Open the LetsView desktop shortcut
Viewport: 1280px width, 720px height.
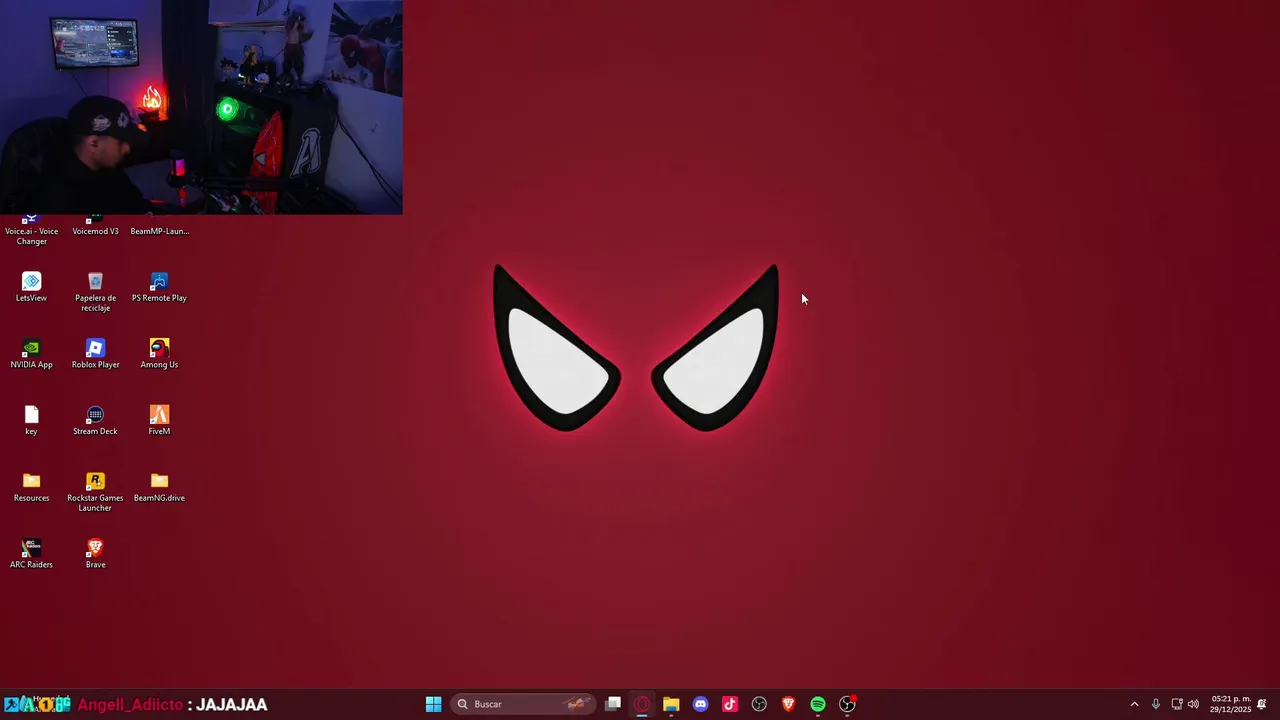pyautogui.click(x=31, y=287)
